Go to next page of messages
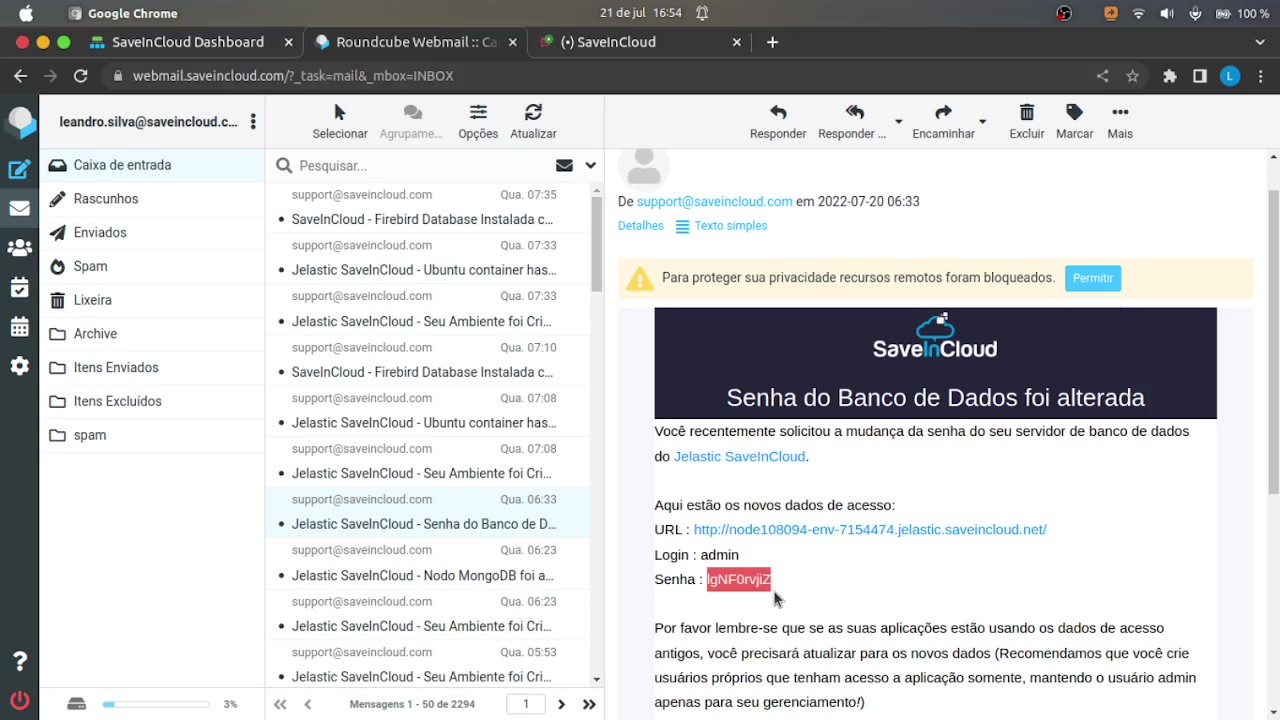This screenshot has width=1280, height=720. pos(561,704)
